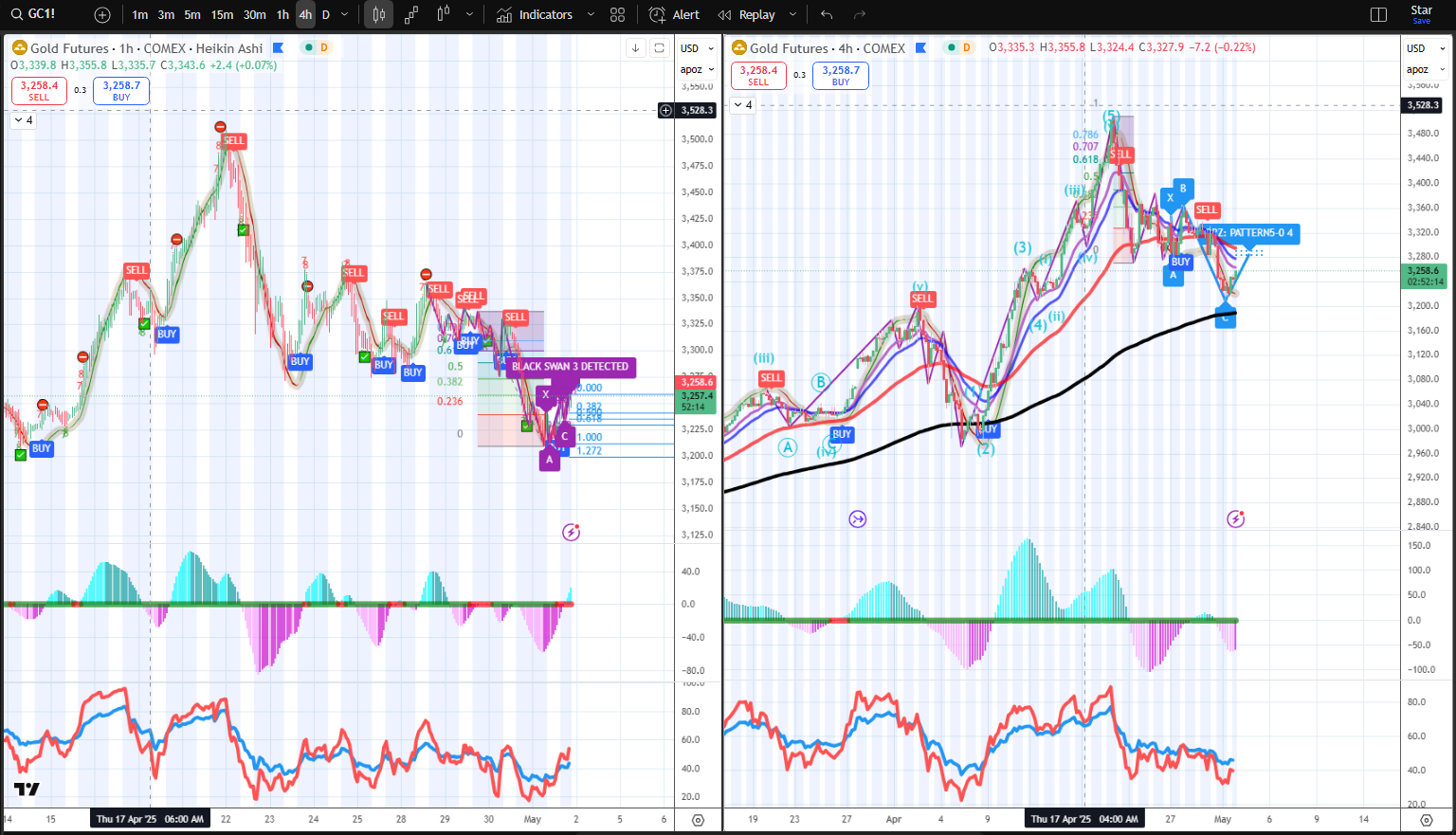Screen dimensions: 1456x835
Task: Select the 15m timeframe
Action: click(x=222, y=15)
